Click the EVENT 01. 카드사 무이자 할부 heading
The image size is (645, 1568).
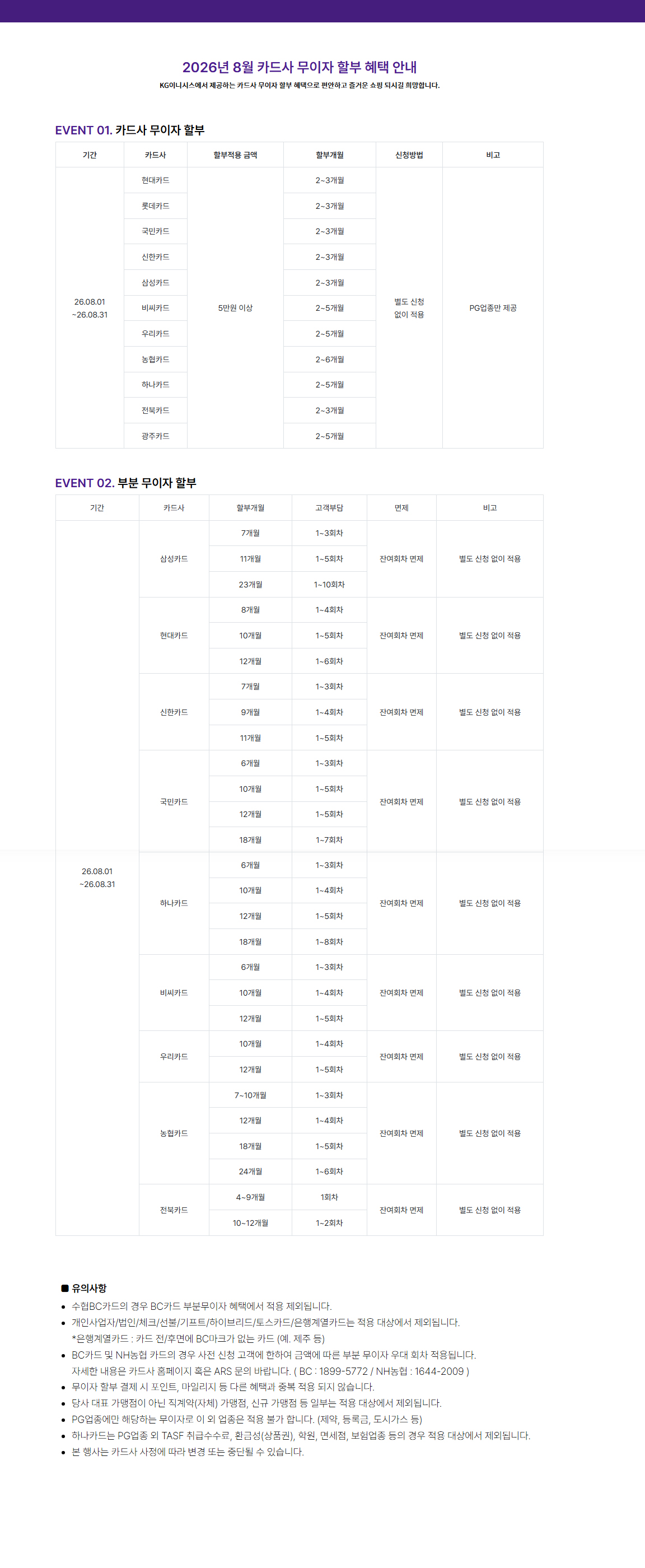129,130
